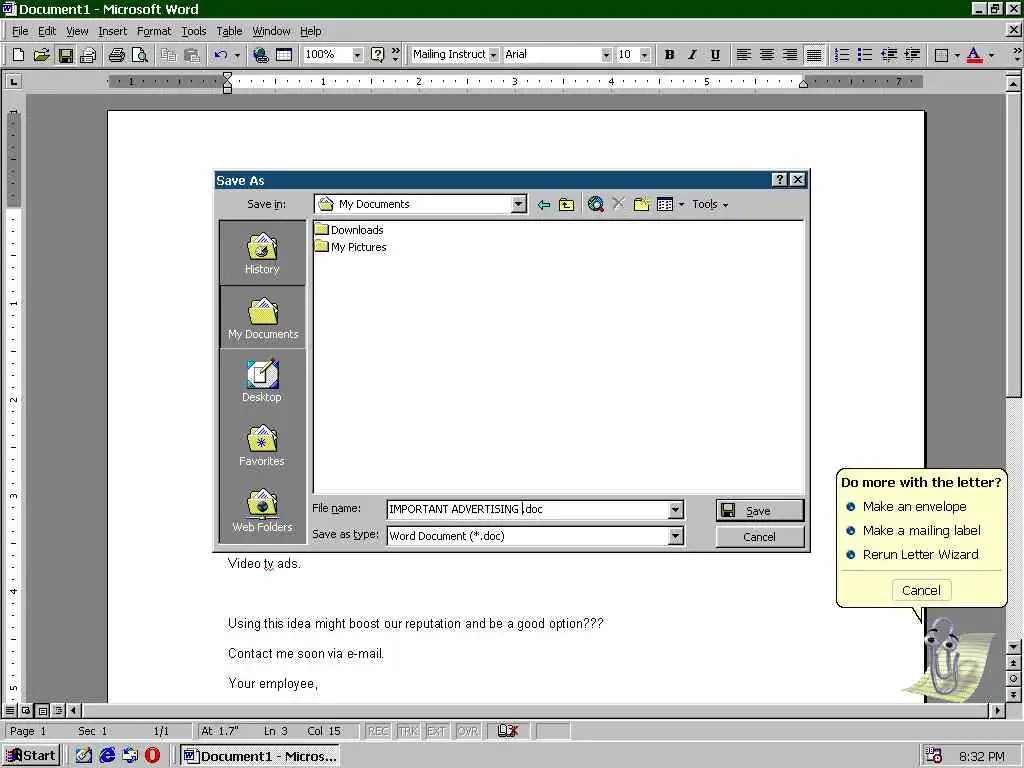Open the font size 10 dropdown
This screenshot has height=768, width=1024.
click(x=645, y=55)
